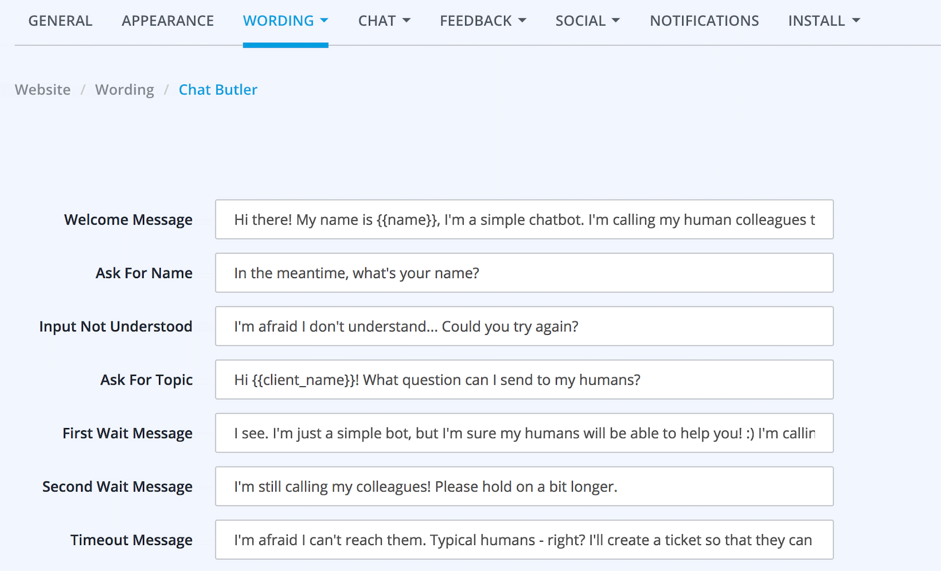Image resolution: width=941 pixels, height=571 pixels.
Task: Select the Ask For Topic label
Action: point(146,380)
